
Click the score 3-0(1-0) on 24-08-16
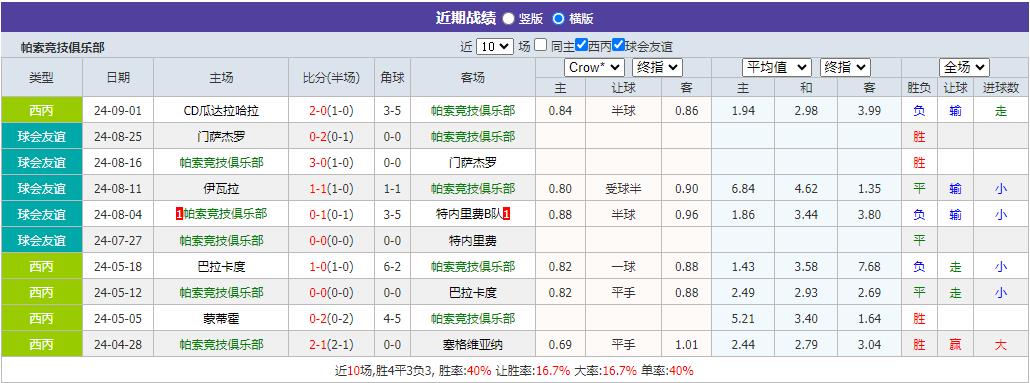(331, 162)
